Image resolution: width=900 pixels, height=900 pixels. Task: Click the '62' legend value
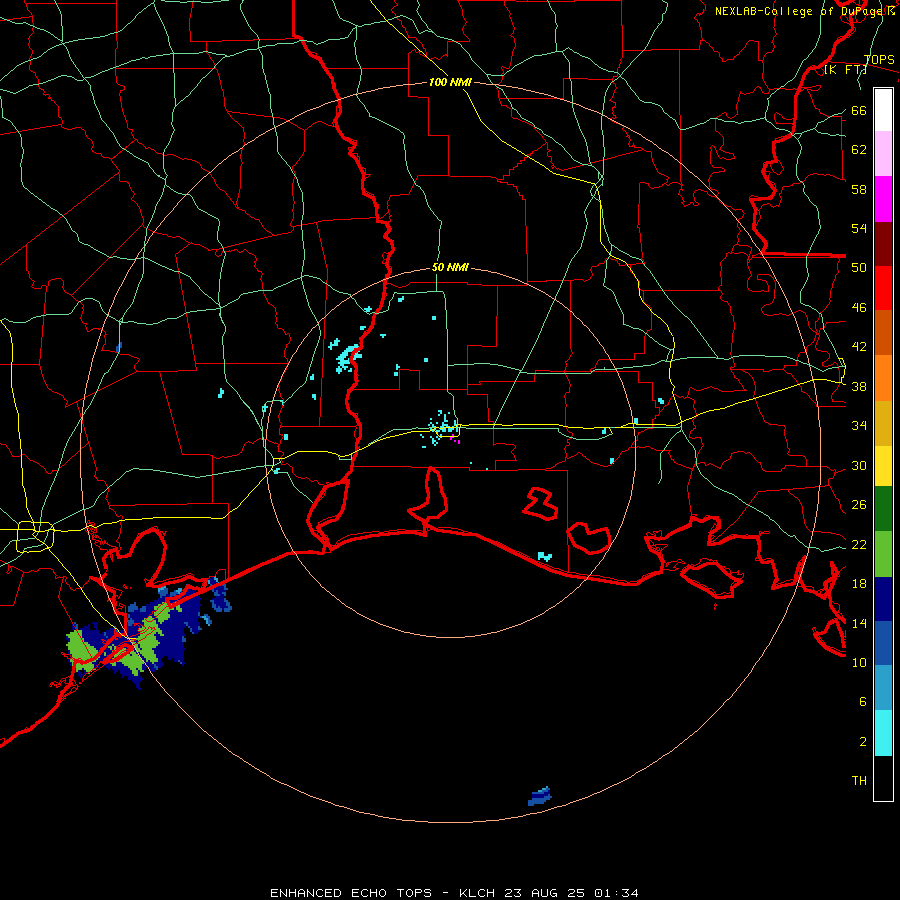coord(859,150)
